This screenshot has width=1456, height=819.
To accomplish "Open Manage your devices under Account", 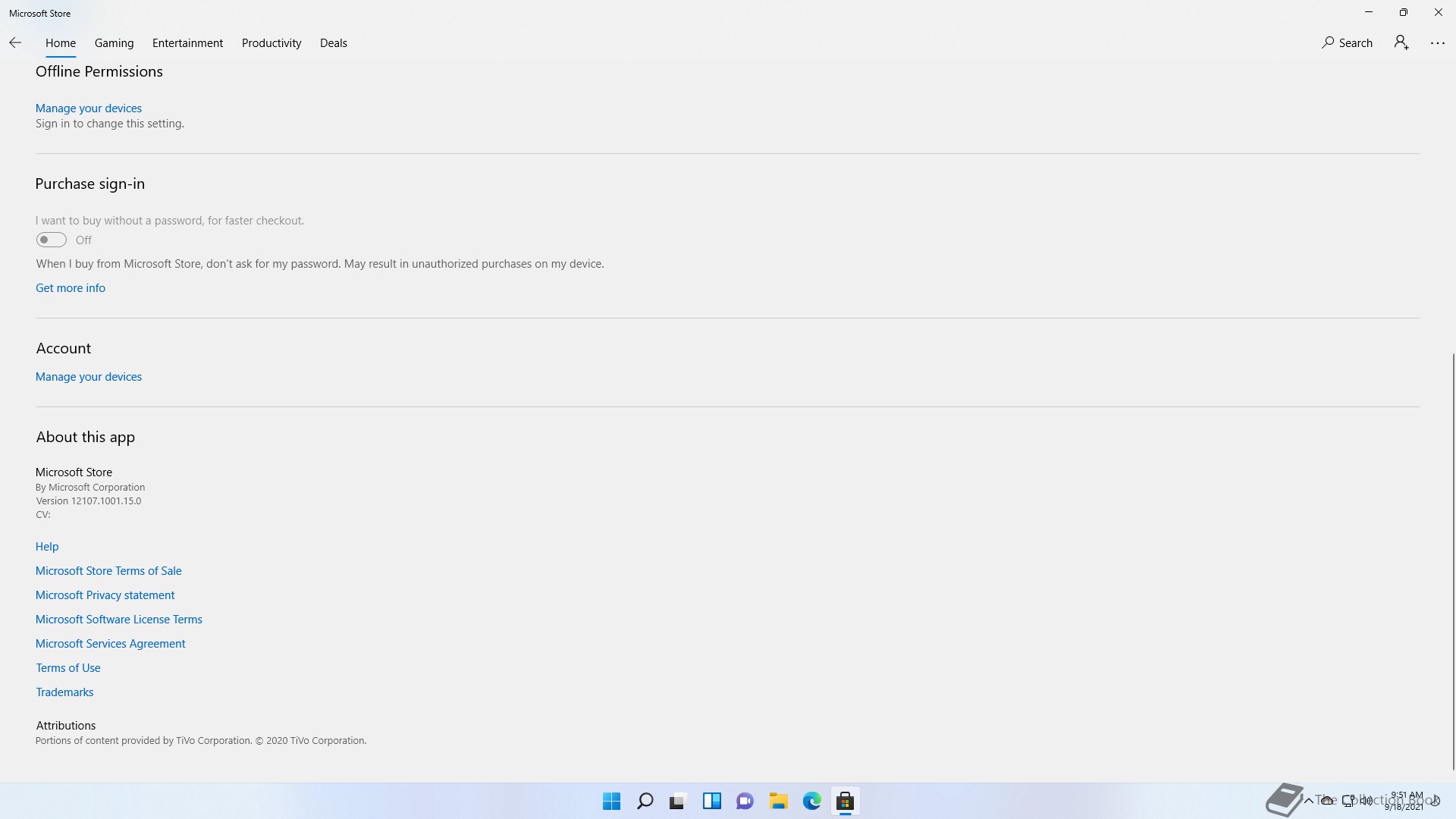I will tap(89, 377).
